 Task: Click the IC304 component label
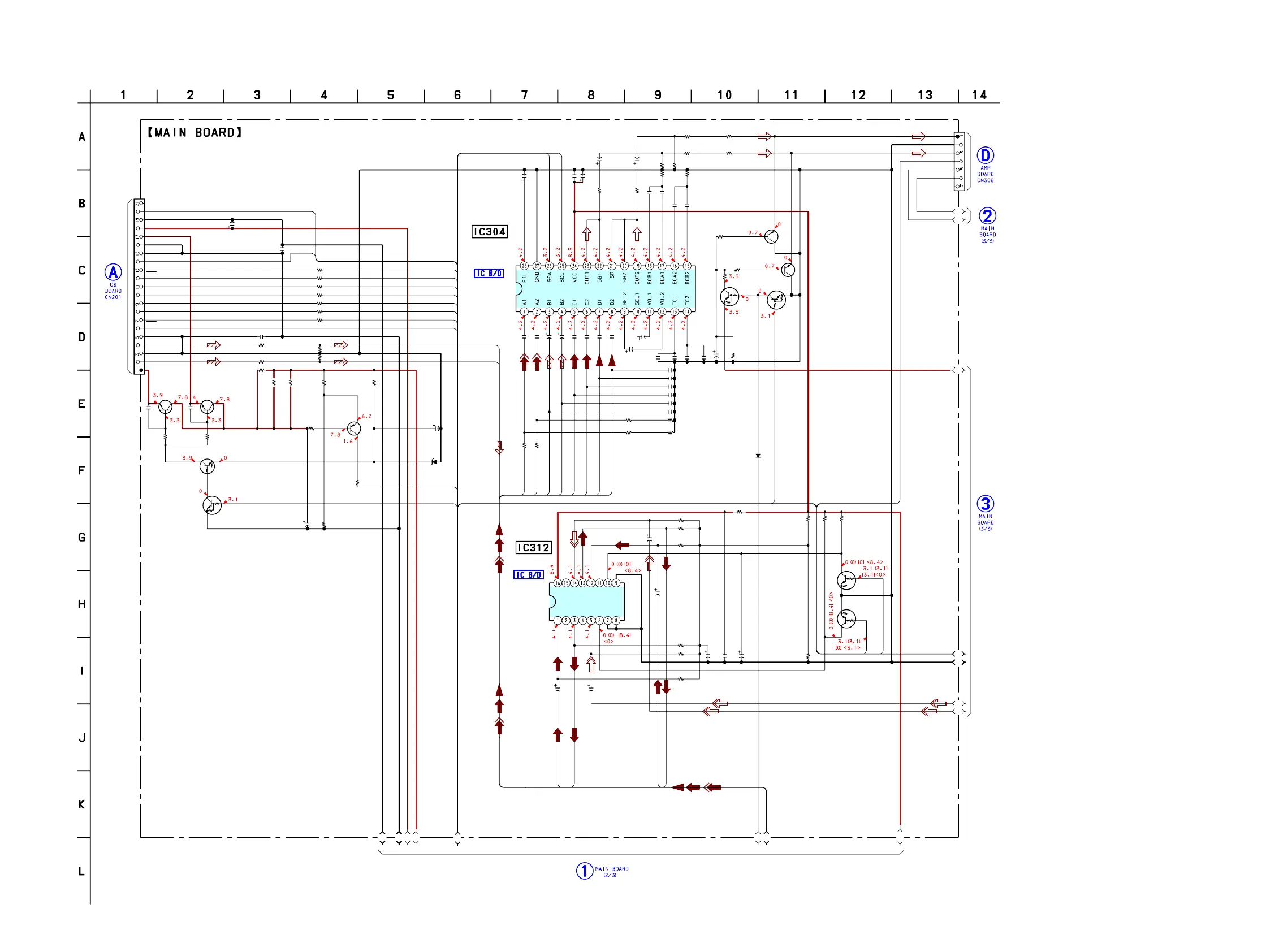pyautogui.click(x=489, y=232)
